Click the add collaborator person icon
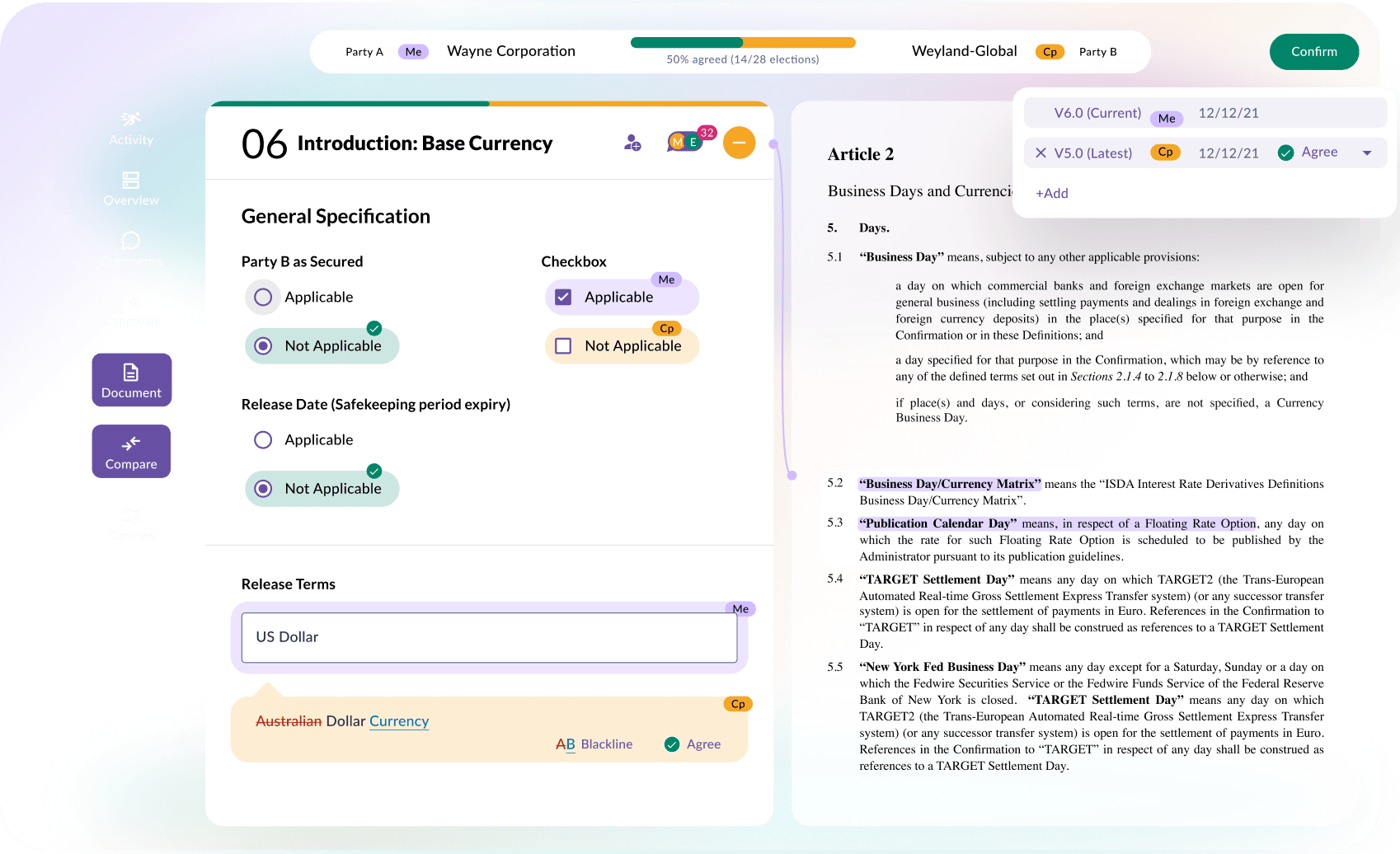The image size is (1400, 854). [x=632, y=143]
